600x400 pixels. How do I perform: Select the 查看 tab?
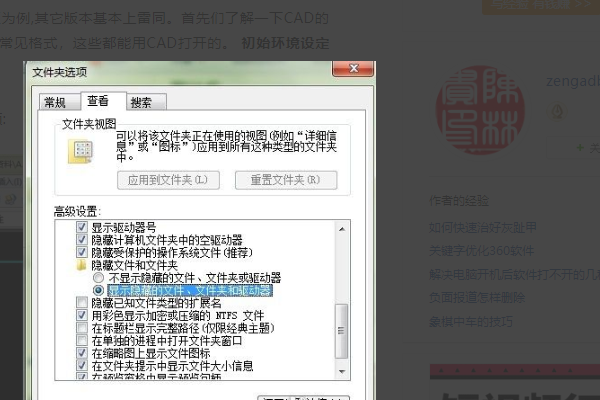tap(103, 101)
